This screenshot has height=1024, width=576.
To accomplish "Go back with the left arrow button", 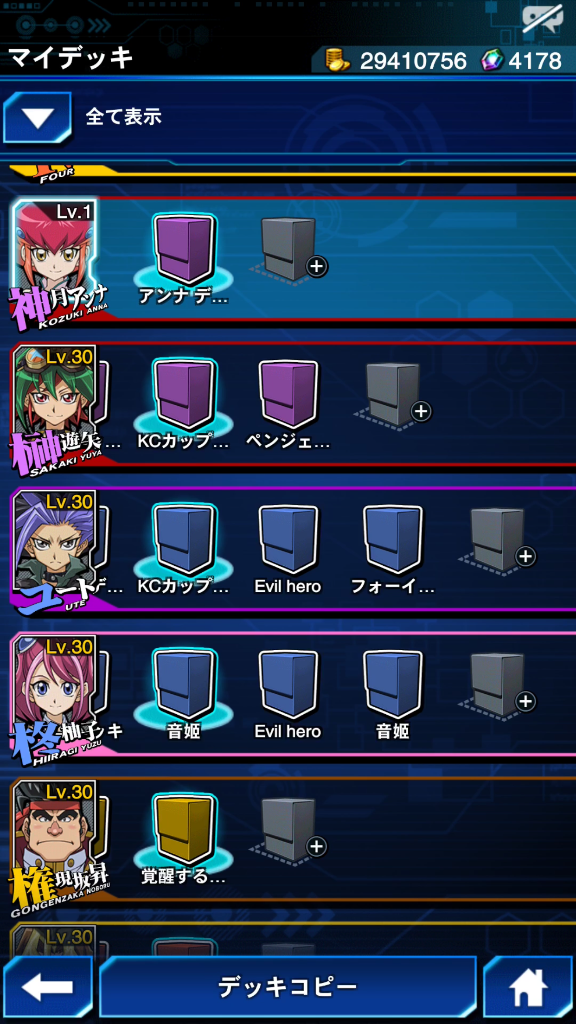I will point(46,987).
